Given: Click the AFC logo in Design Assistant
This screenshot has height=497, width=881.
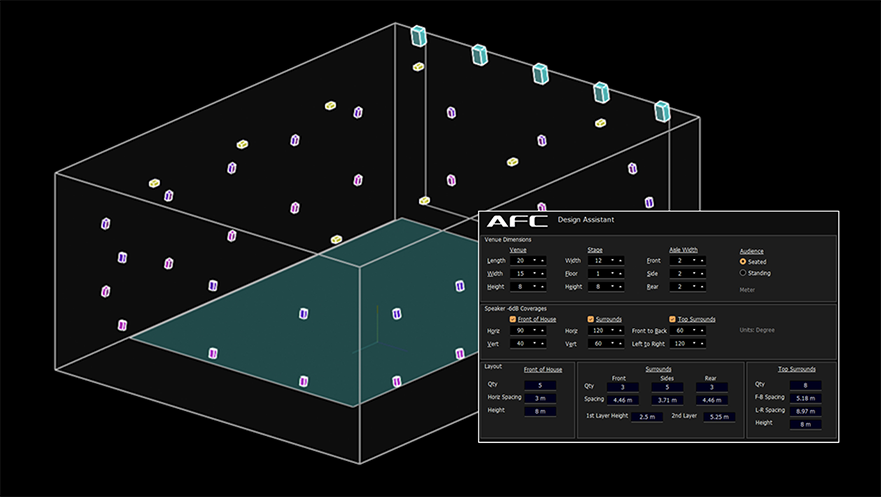Looking at the screenshot, I should pos(517,221).
